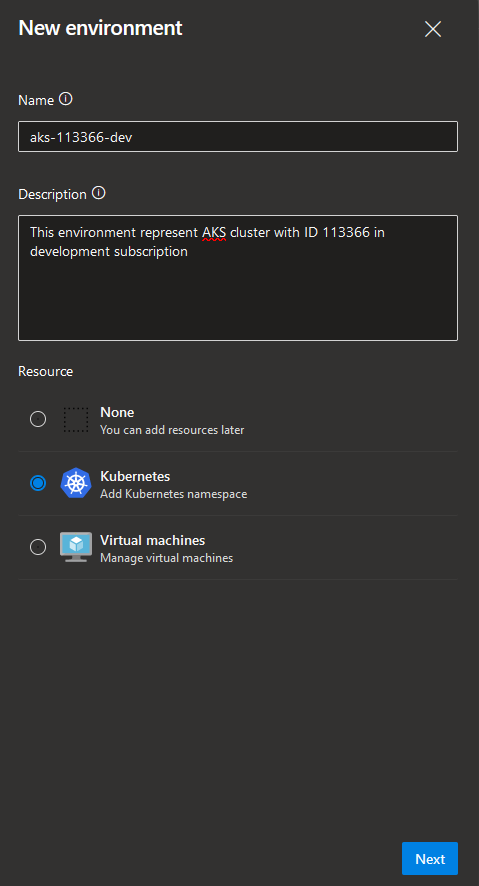Click the 'Manage virtual machines' text

click(x=167, y=558)
